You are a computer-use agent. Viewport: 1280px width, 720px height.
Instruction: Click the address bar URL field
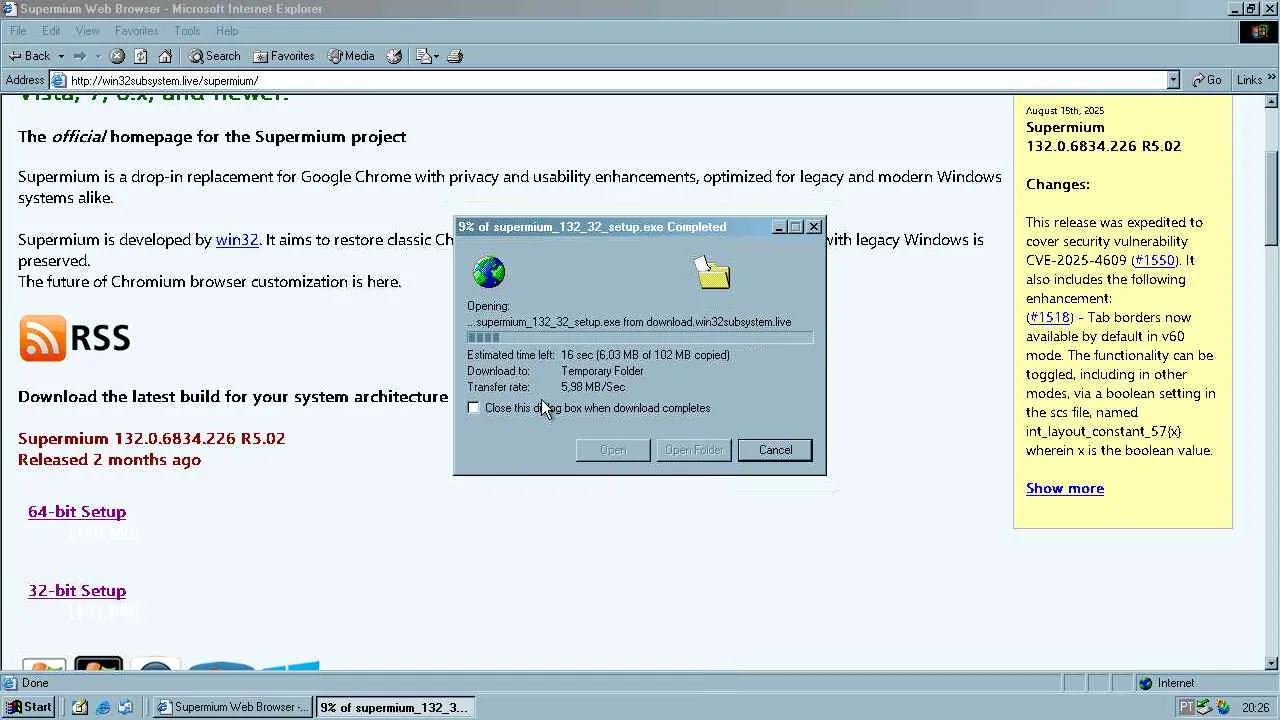coord(616,80)
